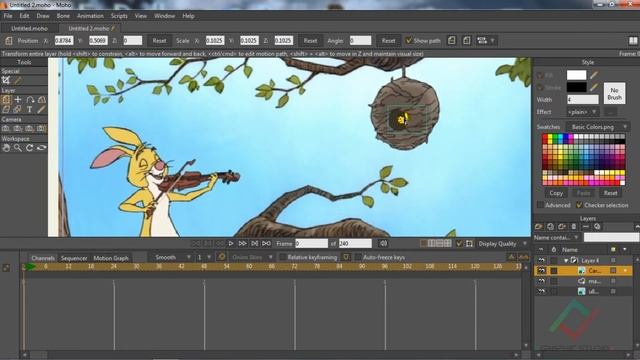
Task: Open the interpolation value 1 dropdown
Action: (204, 257)
